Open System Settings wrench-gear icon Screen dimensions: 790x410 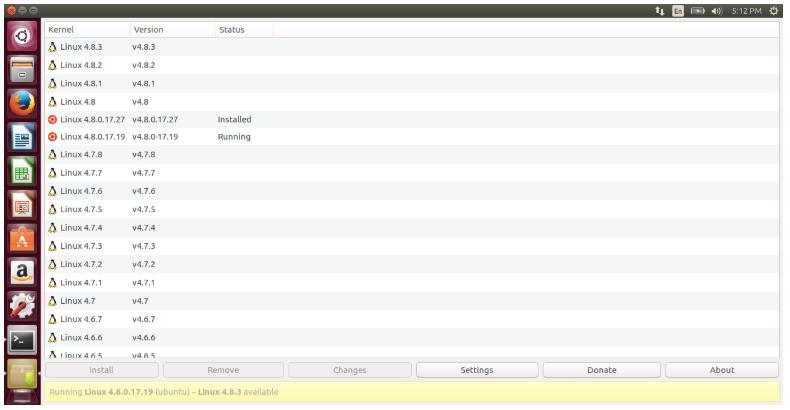point(22,306)
